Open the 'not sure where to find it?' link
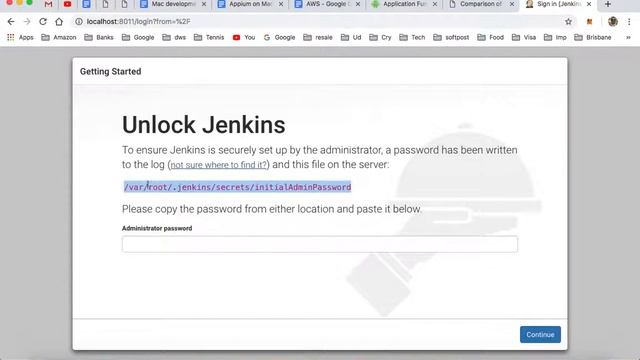The height and width of the screenshot is (360, 640). click(218, 165)
